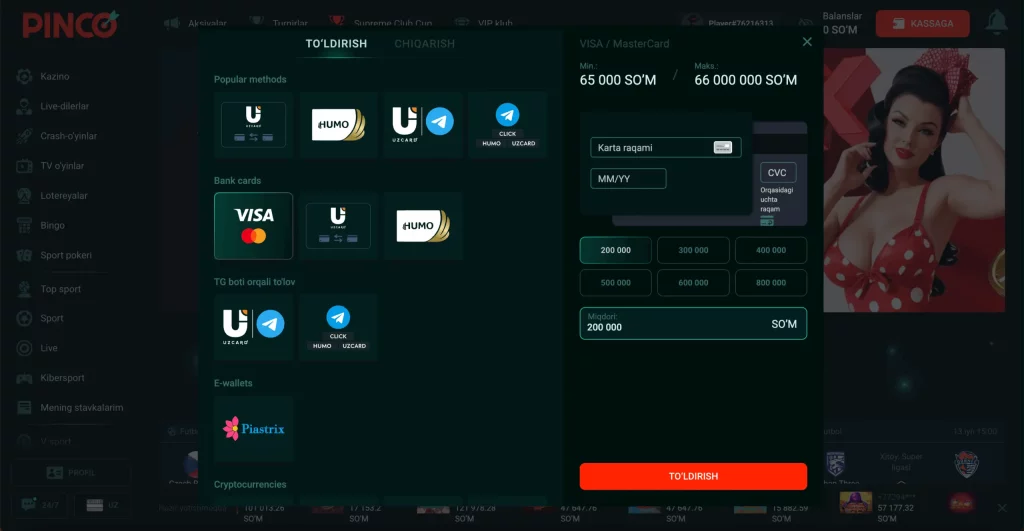Click the MM/YY expiry field
1024x531 pixels.
click(x=628, y=178)
